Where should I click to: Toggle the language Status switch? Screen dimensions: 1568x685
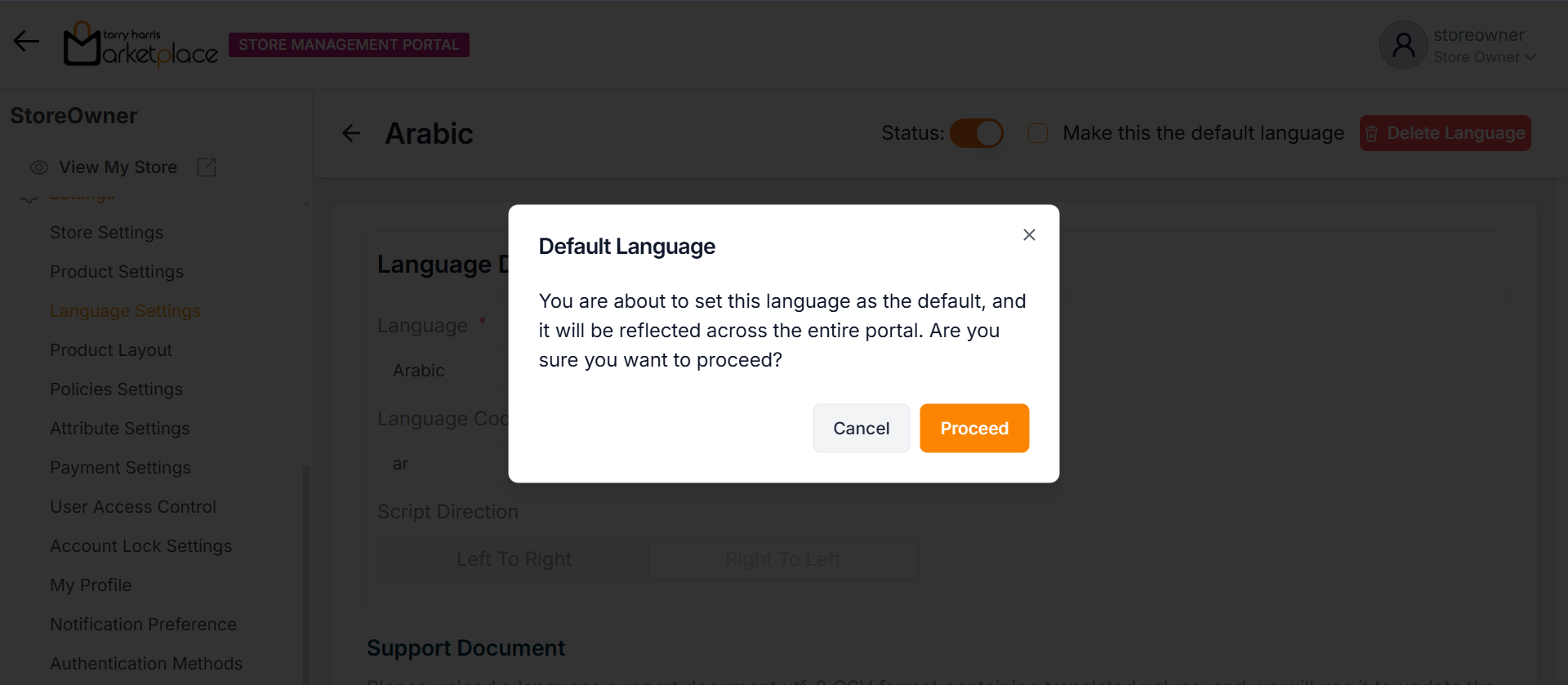[x=977, y=133]
